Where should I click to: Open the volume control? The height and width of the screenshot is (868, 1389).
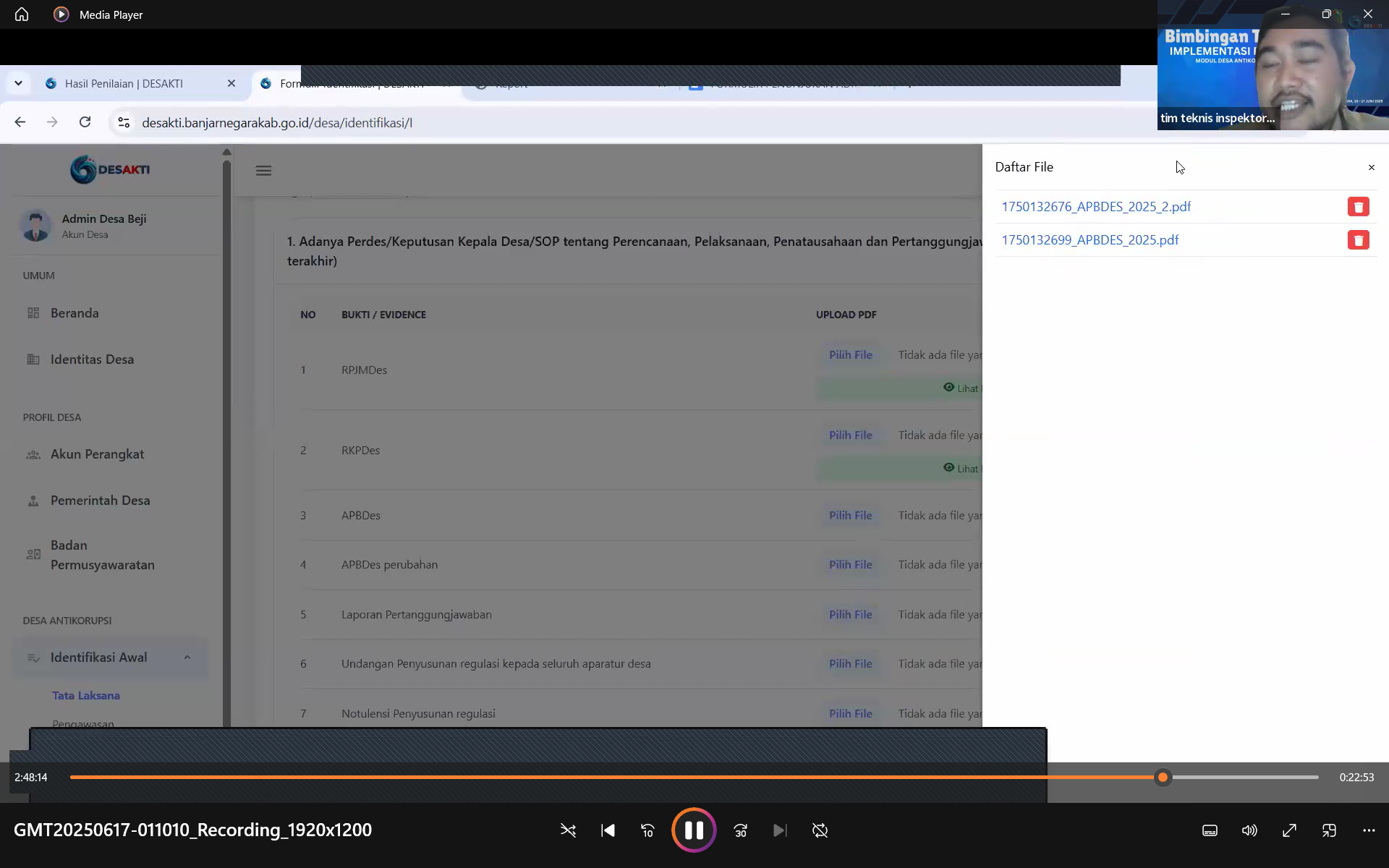pyautogui.click(x=1249, y=830)
